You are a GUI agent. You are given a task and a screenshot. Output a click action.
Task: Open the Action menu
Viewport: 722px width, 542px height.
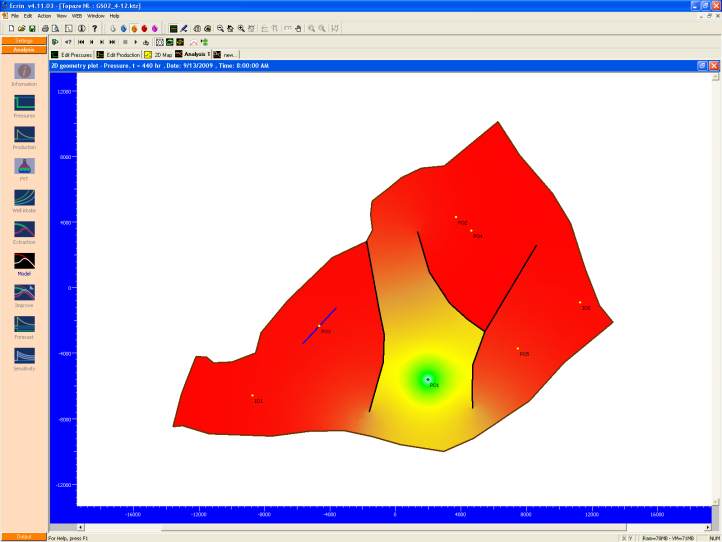point(44,16)
